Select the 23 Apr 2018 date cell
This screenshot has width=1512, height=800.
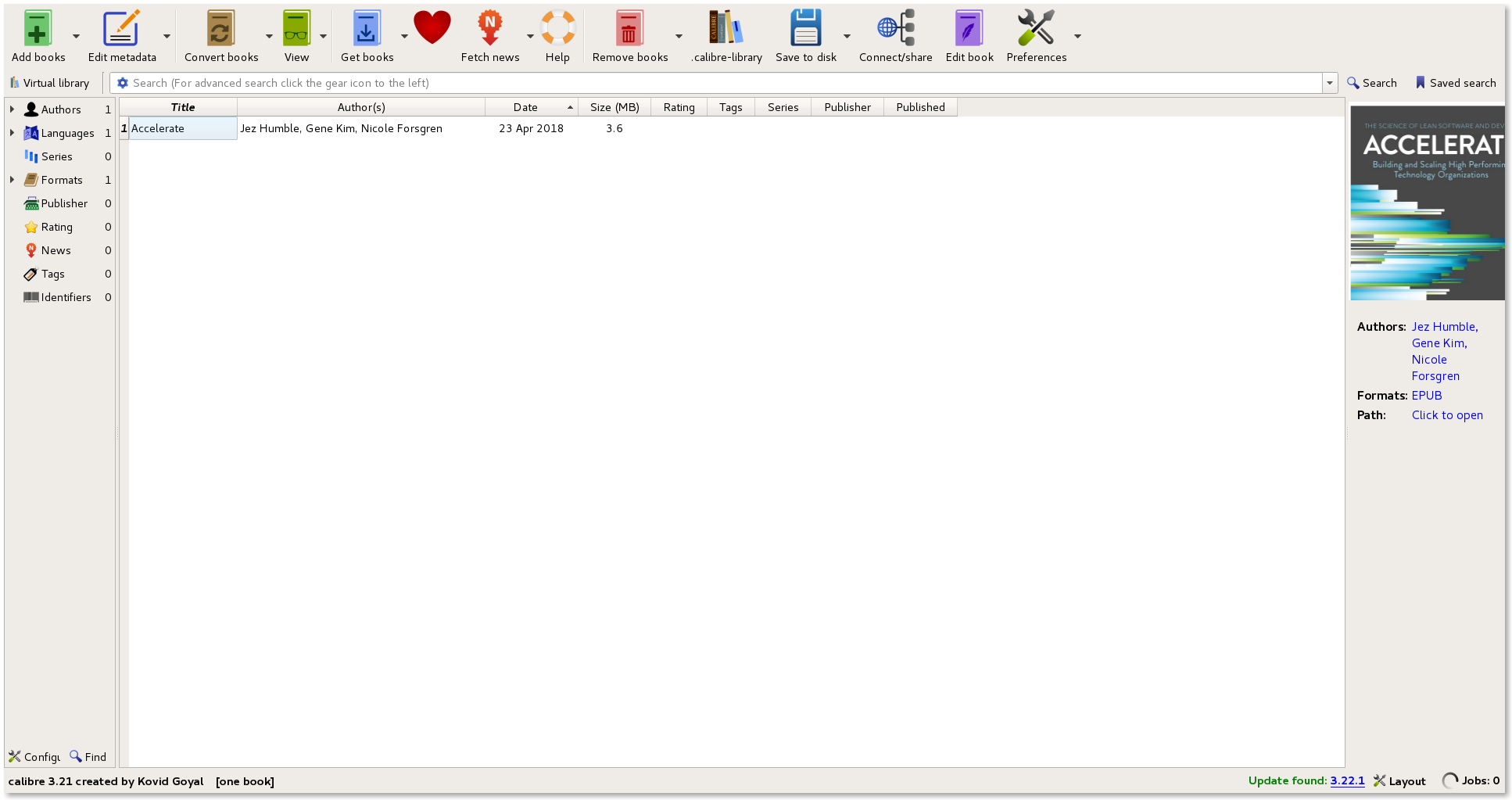pyautogui.click(x=532, y=128)
